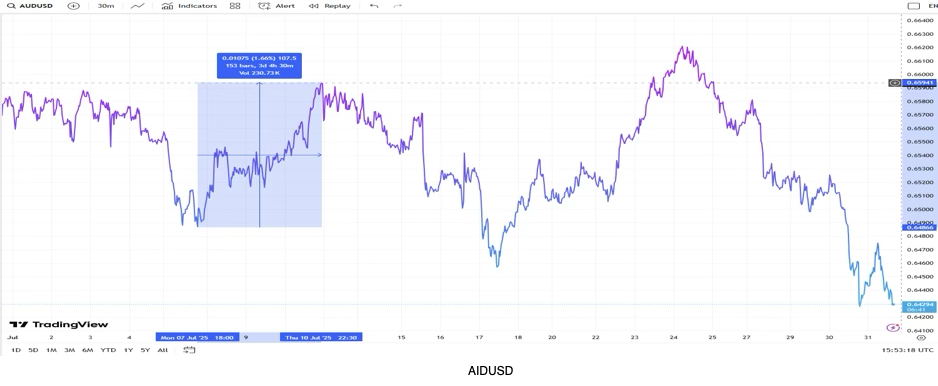
Task: Click the 0.64100 price scale label
Action: 920,330
